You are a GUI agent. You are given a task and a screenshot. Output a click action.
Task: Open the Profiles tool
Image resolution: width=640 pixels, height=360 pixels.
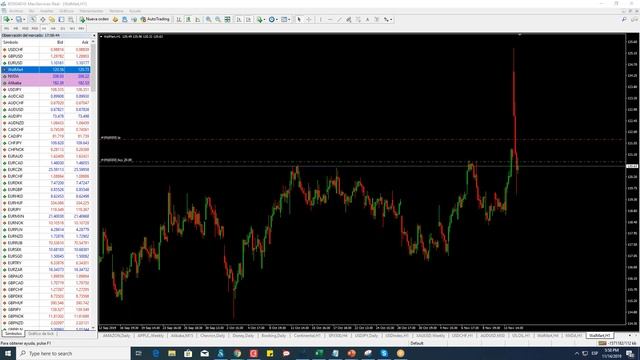[19, 19]
